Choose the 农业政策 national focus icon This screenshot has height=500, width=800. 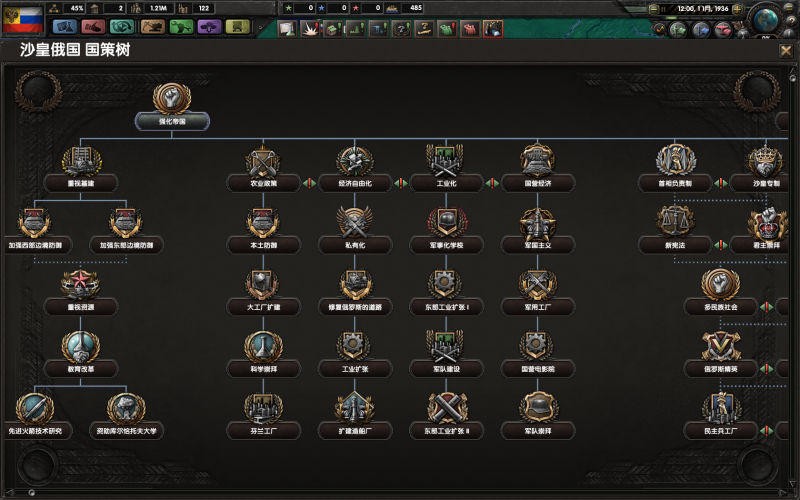tap(264, 160)
